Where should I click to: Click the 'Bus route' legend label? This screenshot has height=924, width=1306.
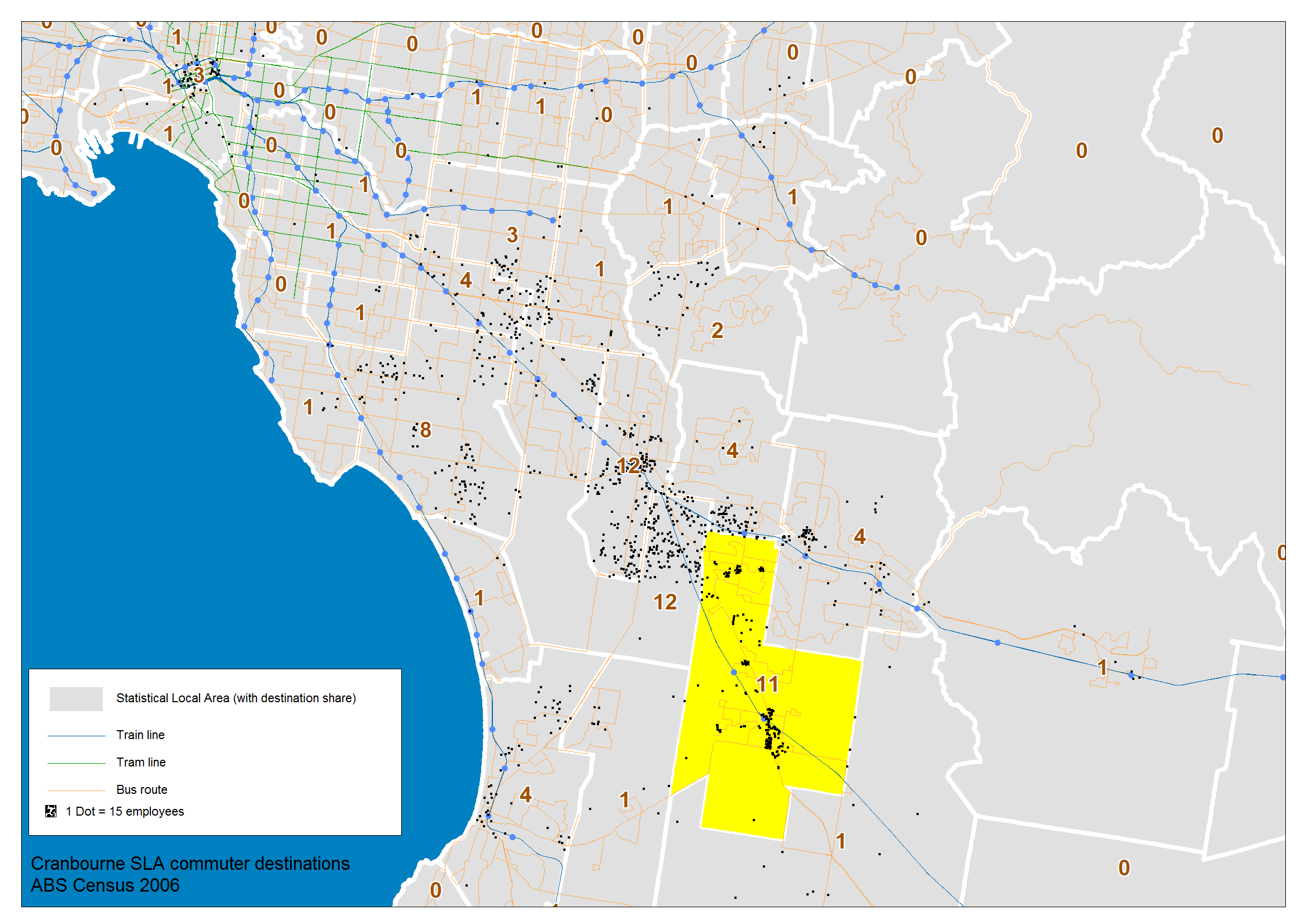(x=142, y=790)
